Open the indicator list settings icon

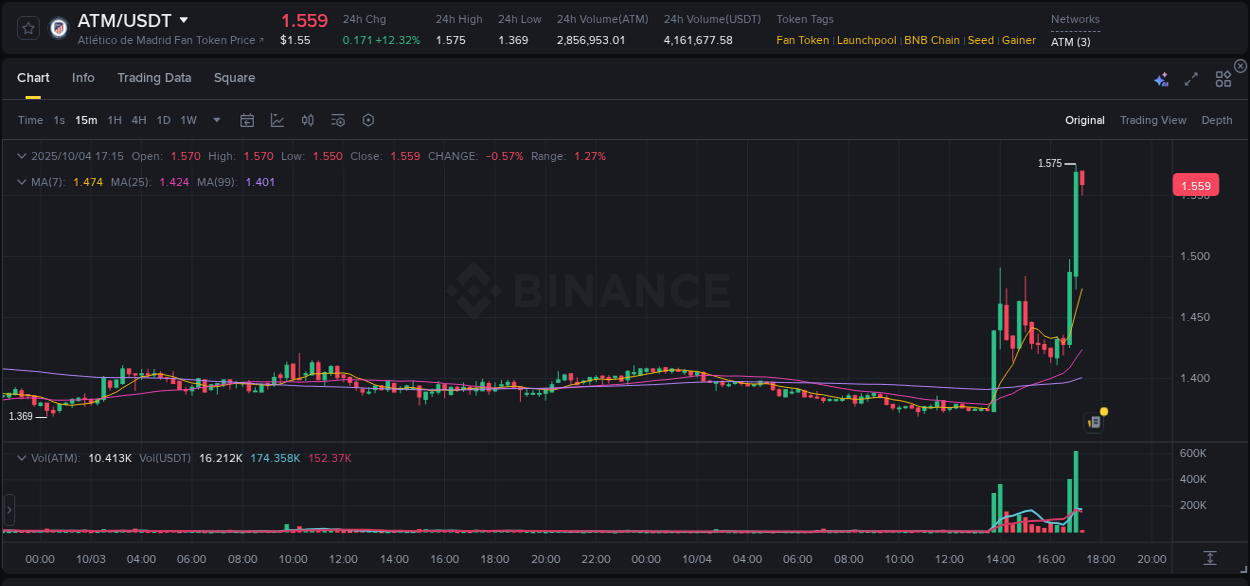tap(337, 119)
